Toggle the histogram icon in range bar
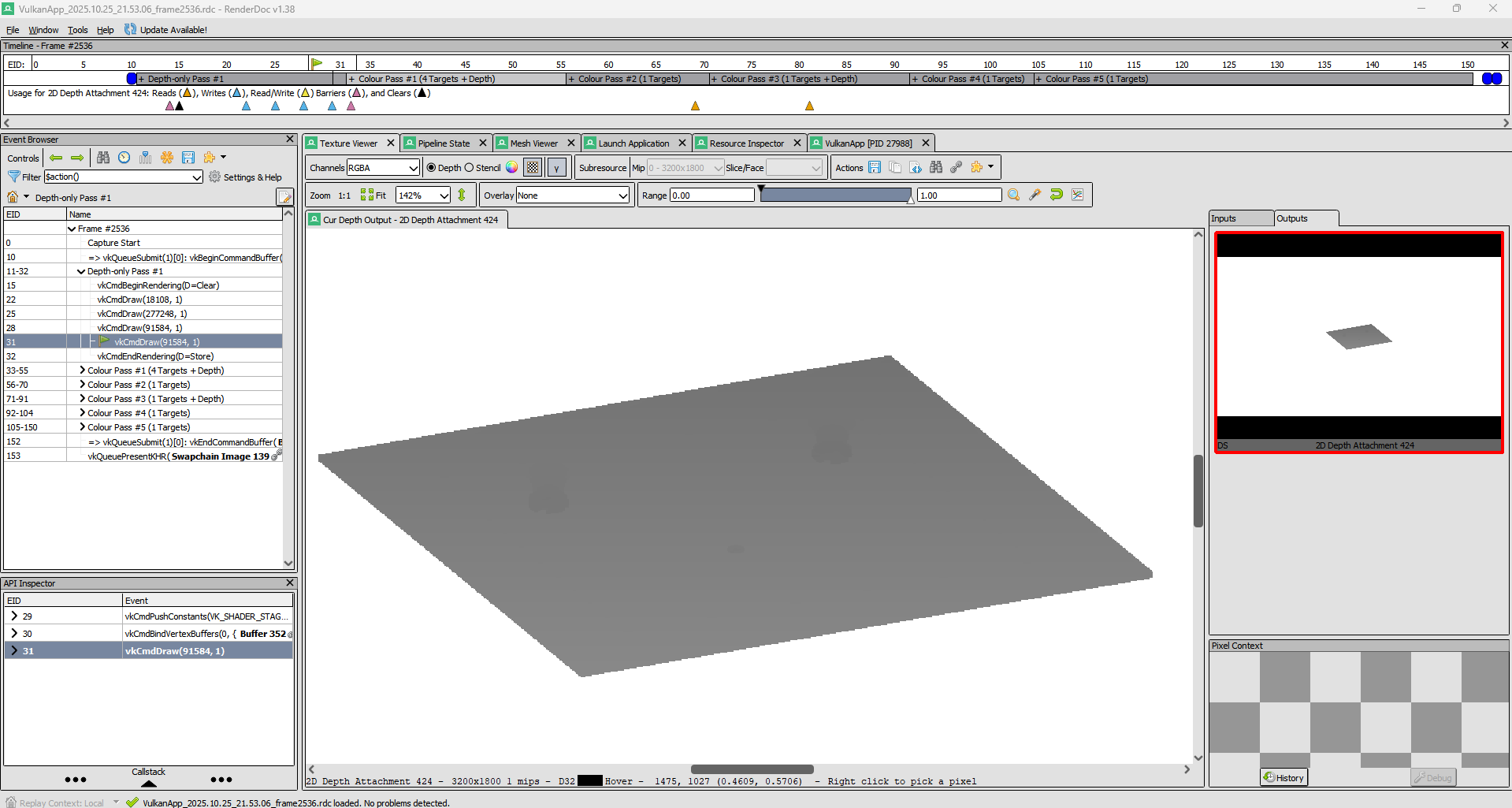The image size is (1512, 808). [x=1078, y=195]
